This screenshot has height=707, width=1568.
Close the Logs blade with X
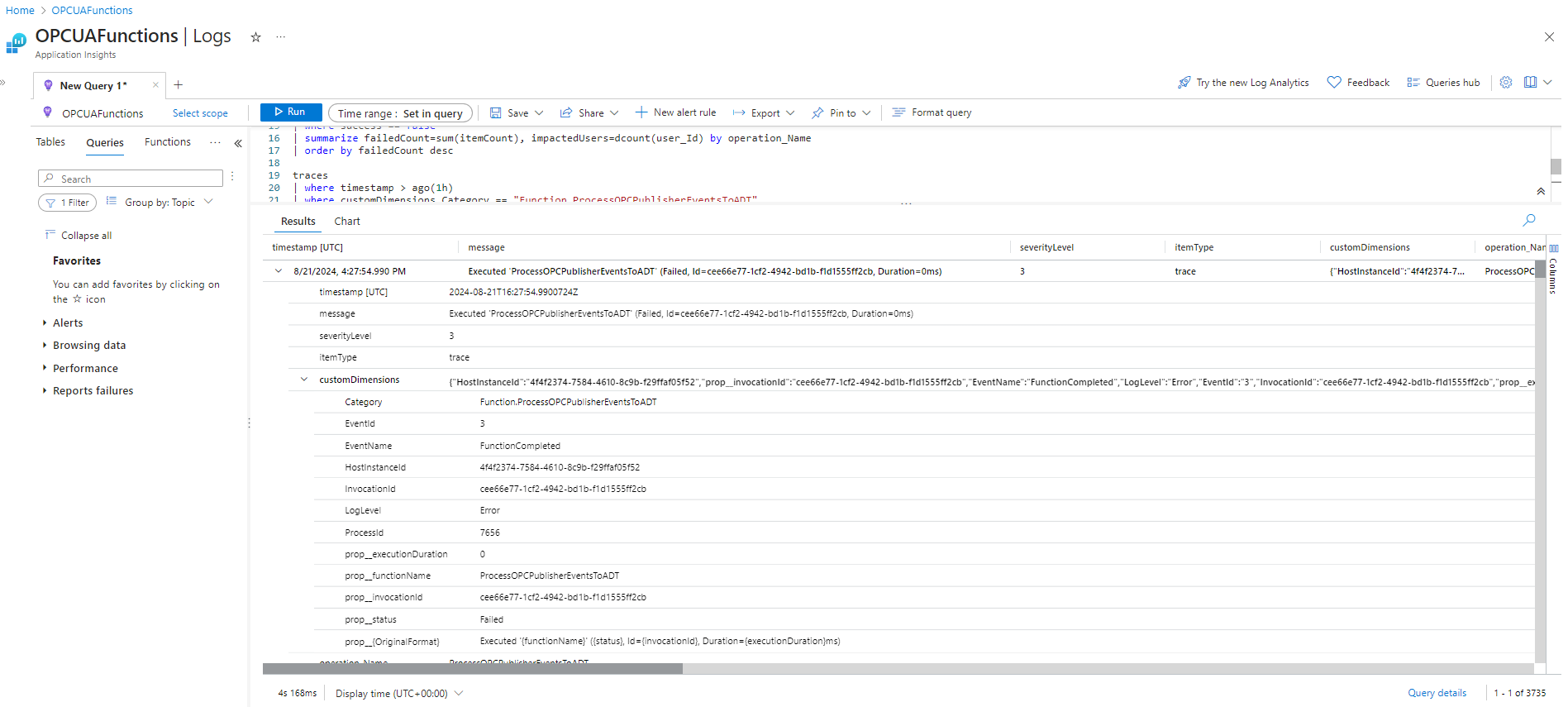[1549, 37]
